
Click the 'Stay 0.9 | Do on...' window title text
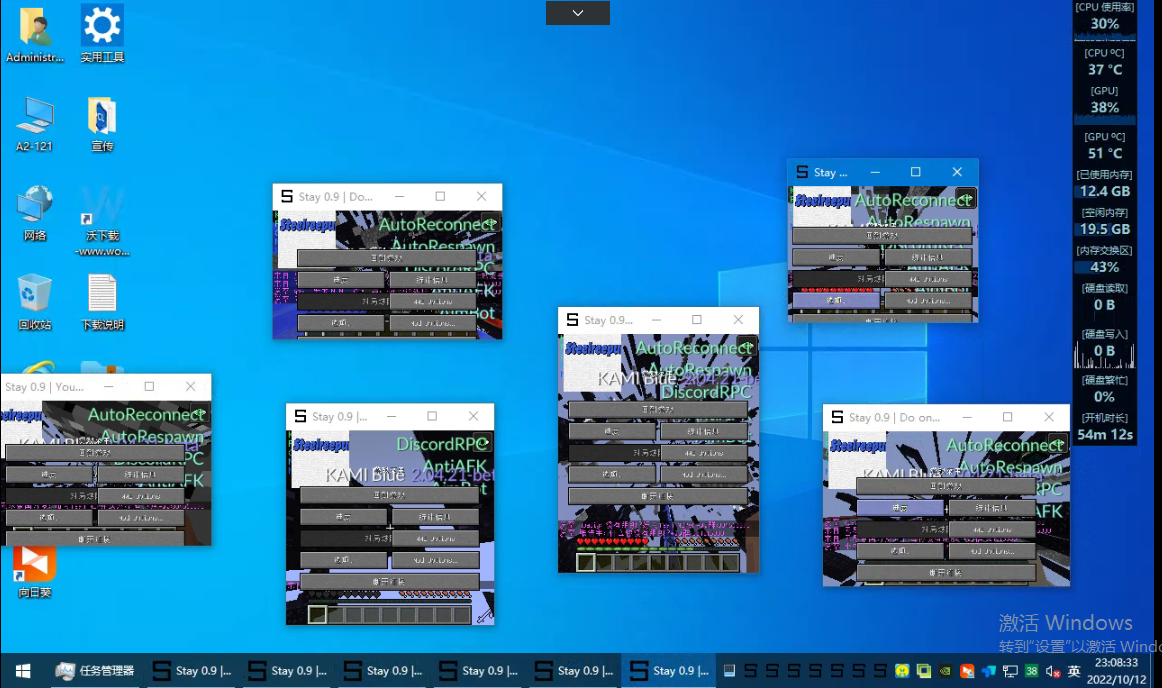894,417
